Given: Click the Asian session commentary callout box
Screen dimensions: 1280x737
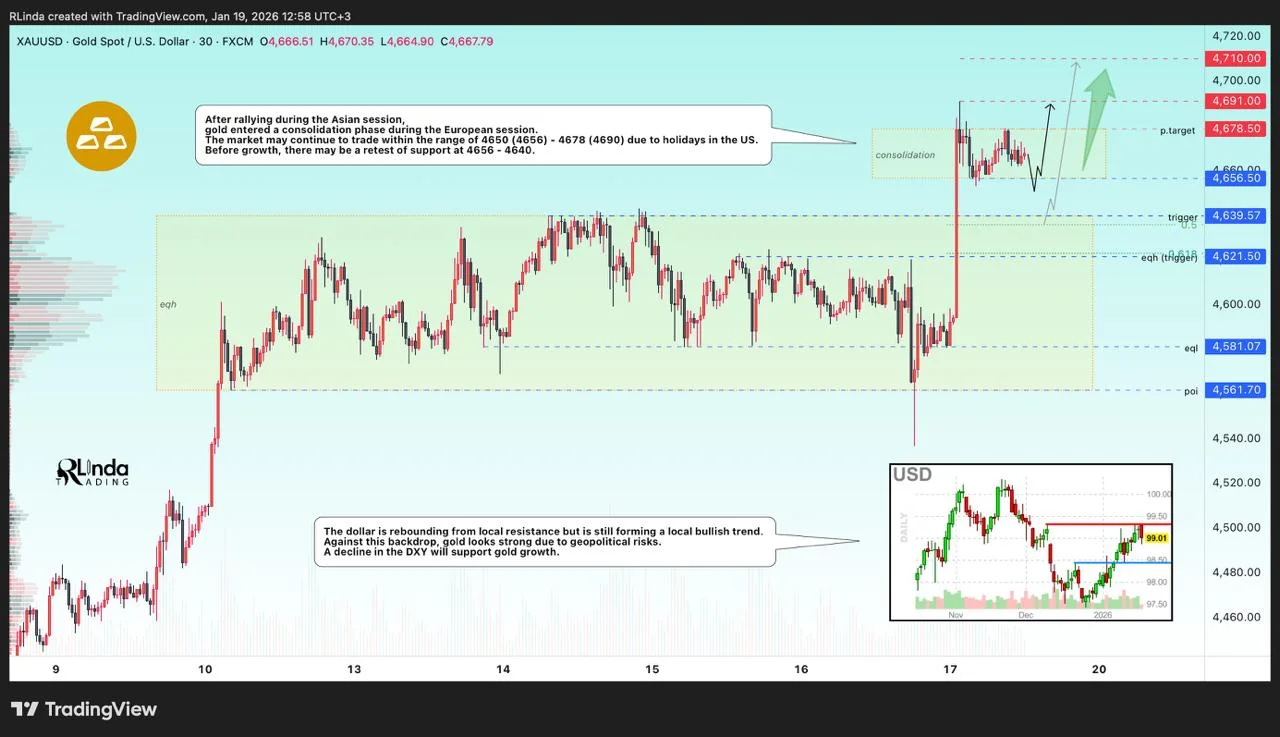Looking at the screenshot, I should 484,133.
